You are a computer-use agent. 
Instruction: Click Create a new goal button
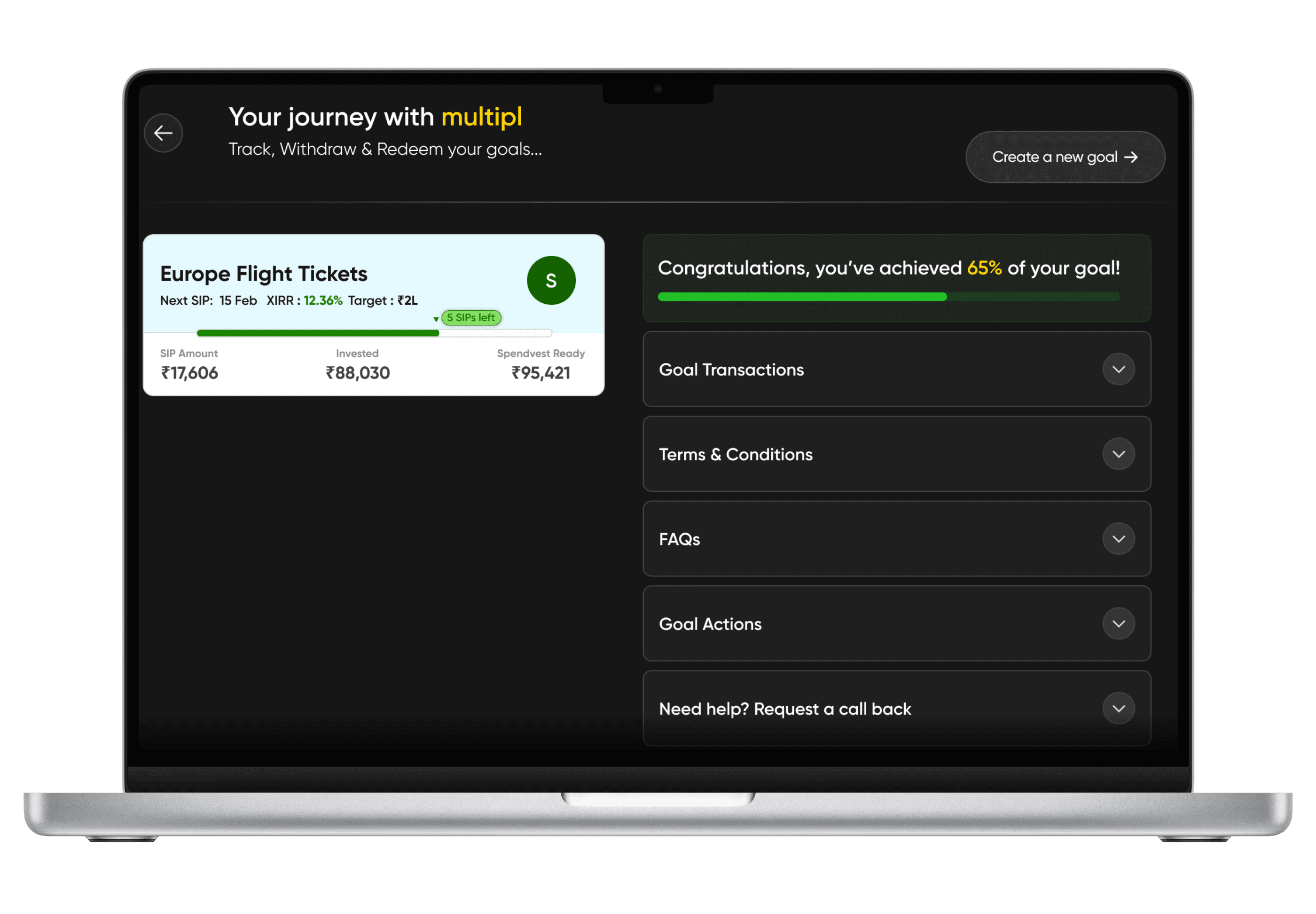point(1054,158)
